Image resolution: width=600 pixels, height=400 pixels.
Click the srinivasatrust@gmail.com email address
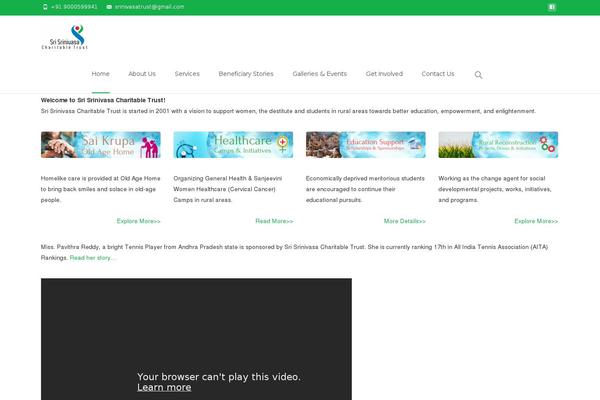[150, 7]
